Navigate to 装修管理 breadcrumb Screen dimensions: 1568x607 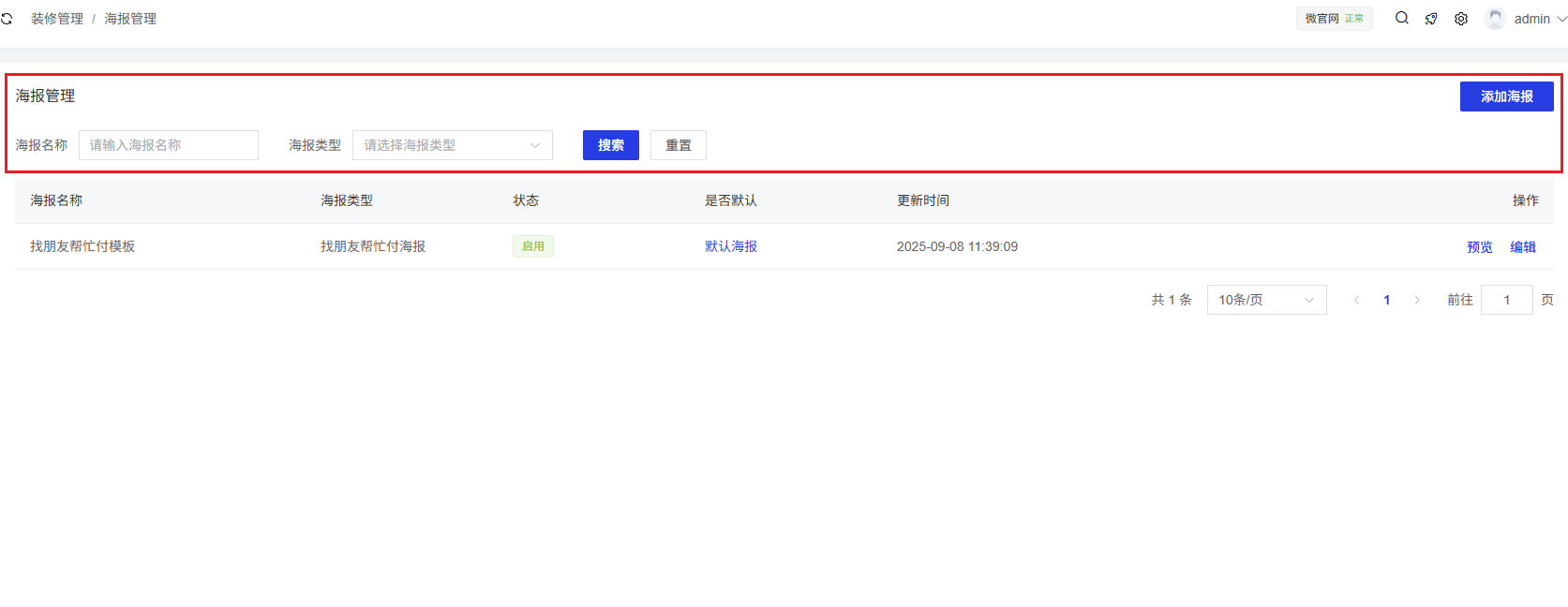(57, 19)
